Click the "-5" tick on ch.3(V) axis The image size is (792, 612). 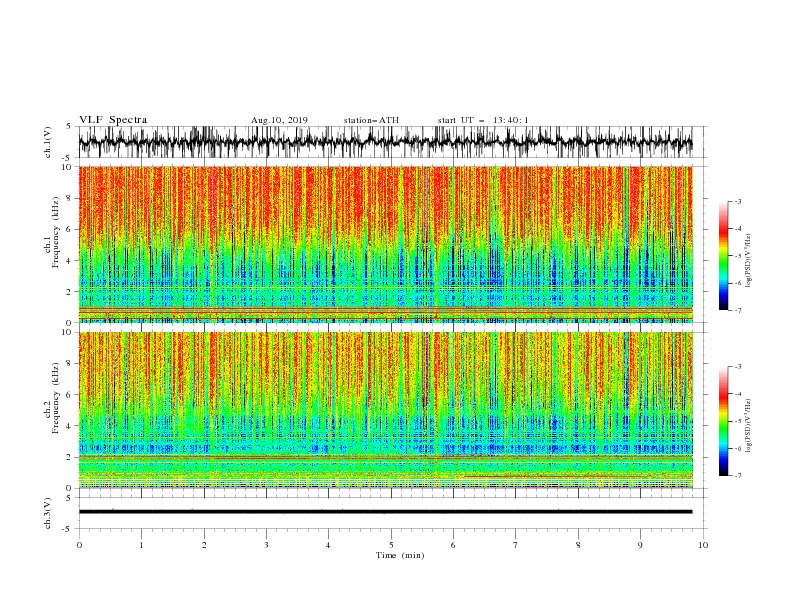click(68, 529)
